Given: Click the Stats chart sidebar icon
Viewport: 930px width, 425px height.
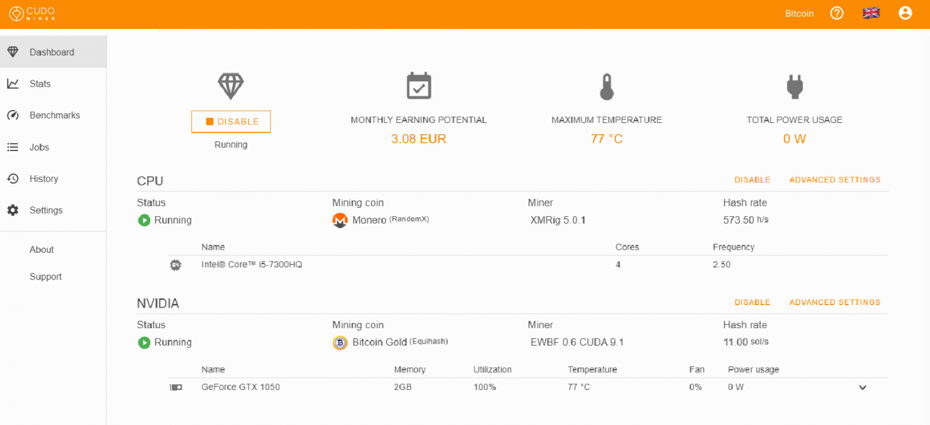Looking at the screenshot, I should tap(12, 84).
